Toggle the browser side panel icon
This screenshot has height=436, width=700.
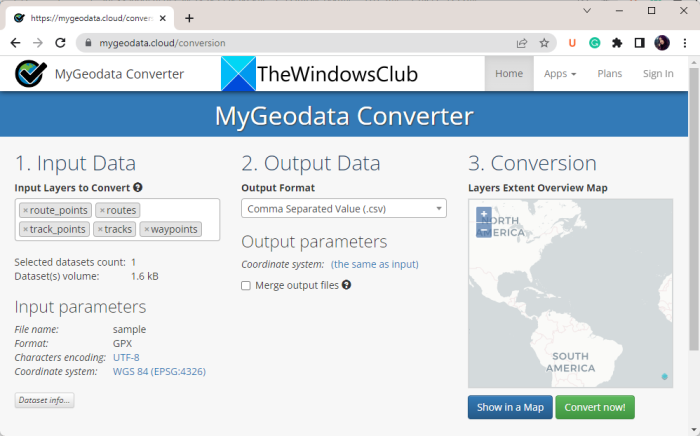[x=639, y=43]
